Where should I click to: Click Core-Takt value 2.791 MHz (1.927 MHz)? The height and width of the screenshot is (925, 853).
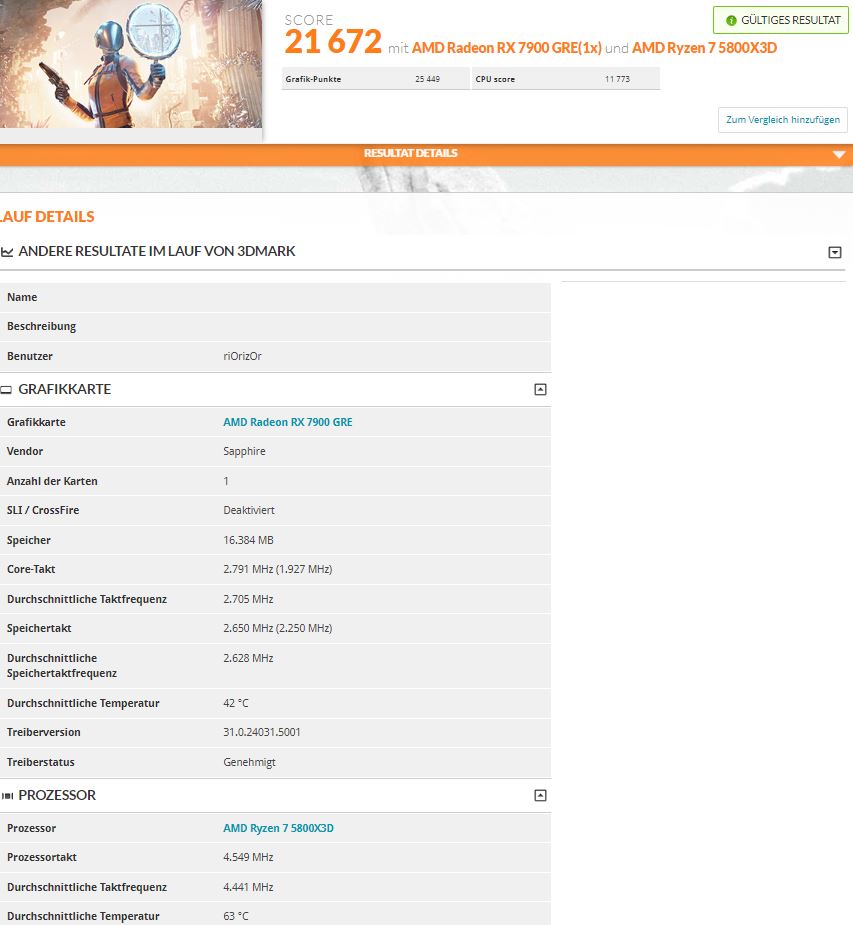(x=278, y=569)
